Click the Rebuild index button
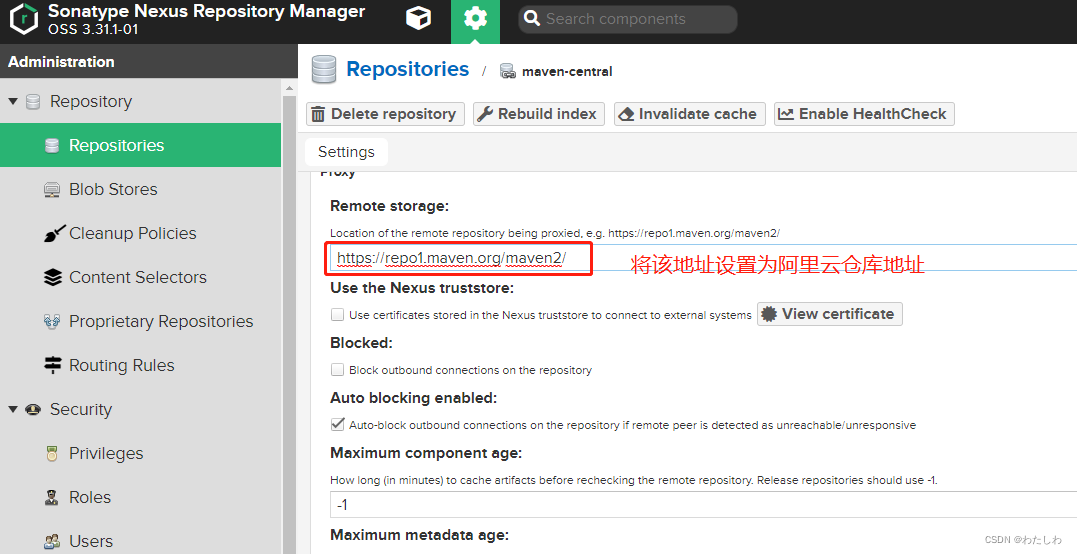 pyautogui.click(x=538, y=114)
